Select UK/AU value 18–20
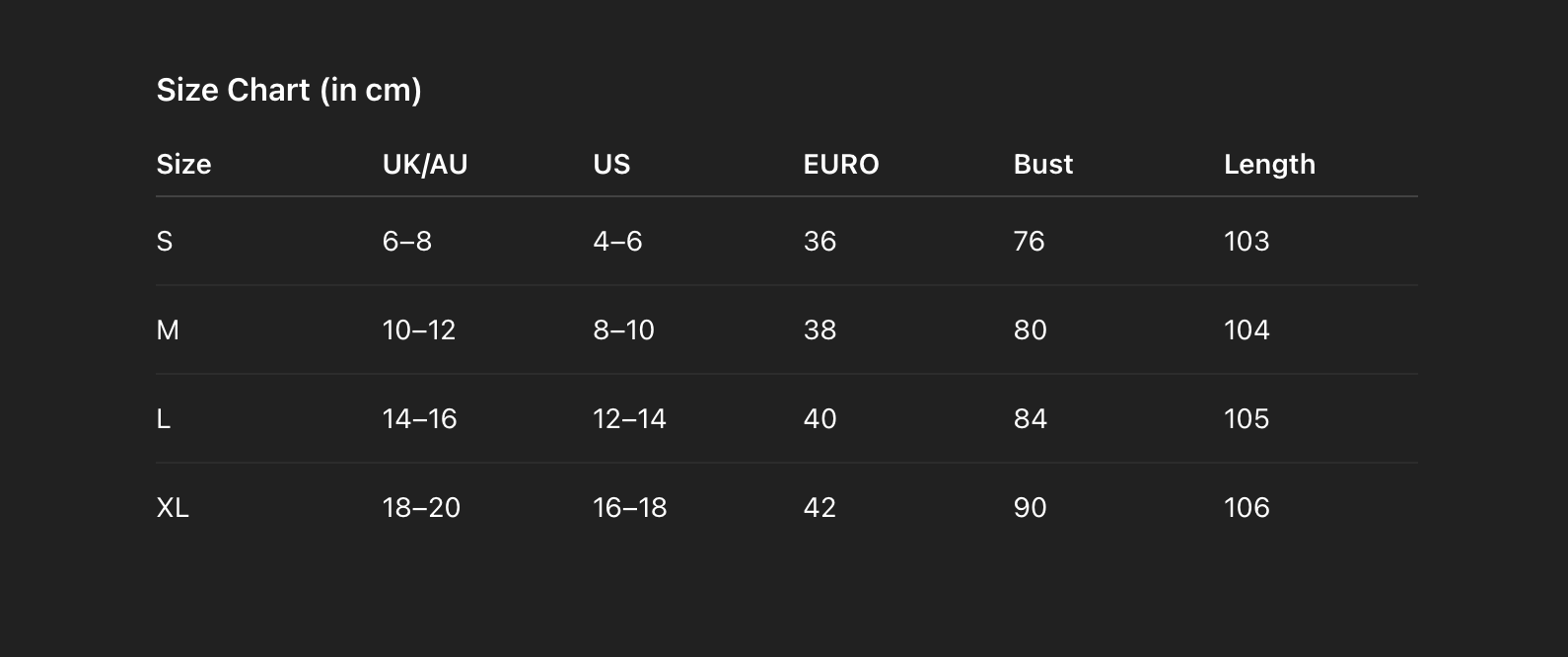 click(x=421, y=507)
